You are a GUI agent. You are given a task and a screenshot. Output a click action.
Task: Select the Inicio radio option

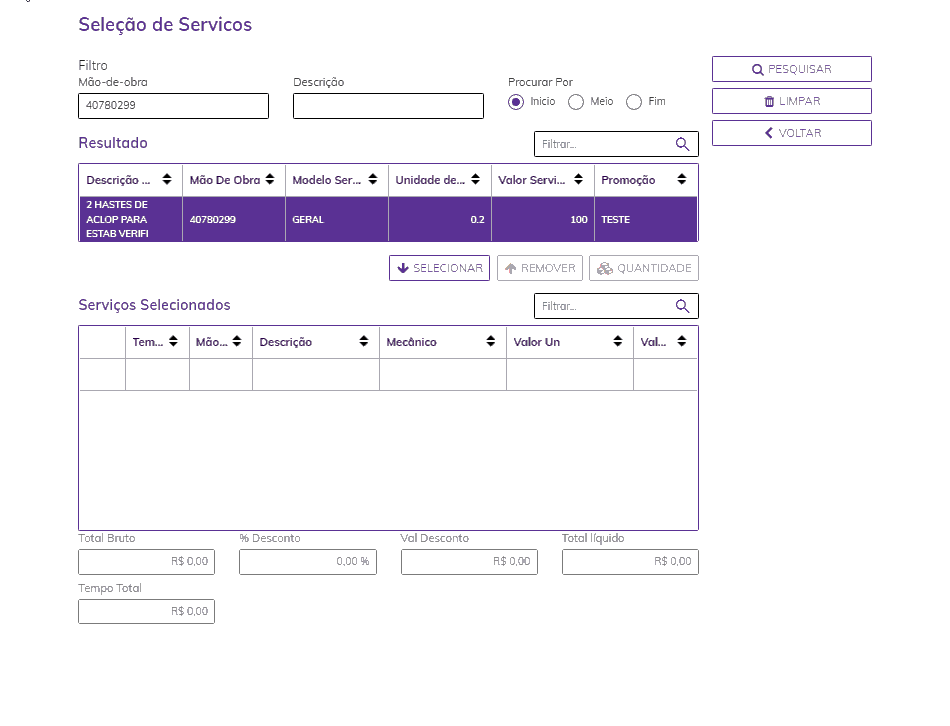[x=516, y=102]
